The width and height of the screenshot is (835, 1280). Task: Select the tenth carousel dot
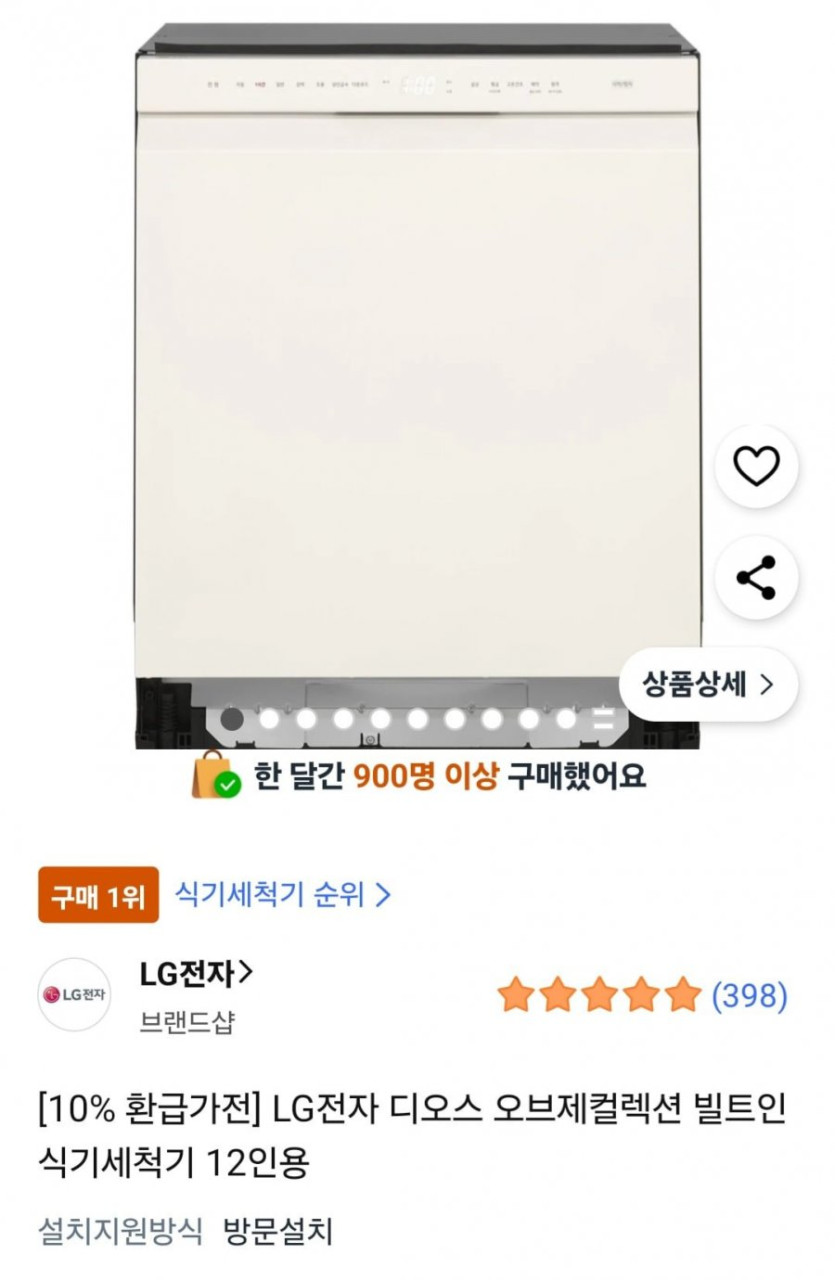(x=566, y=718)
